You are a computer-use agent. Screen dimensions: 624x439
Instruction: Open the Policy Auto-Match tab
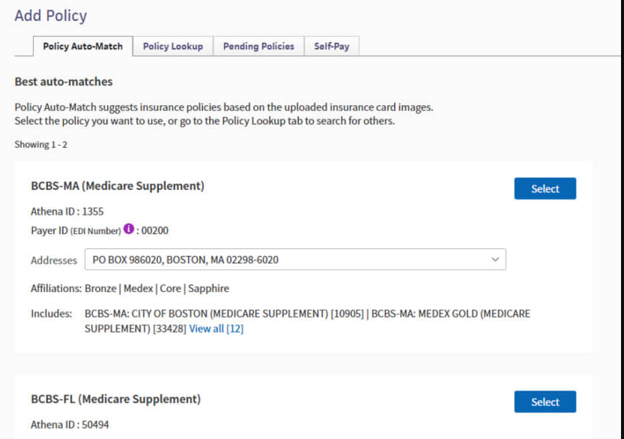click(x=83, y=46)
